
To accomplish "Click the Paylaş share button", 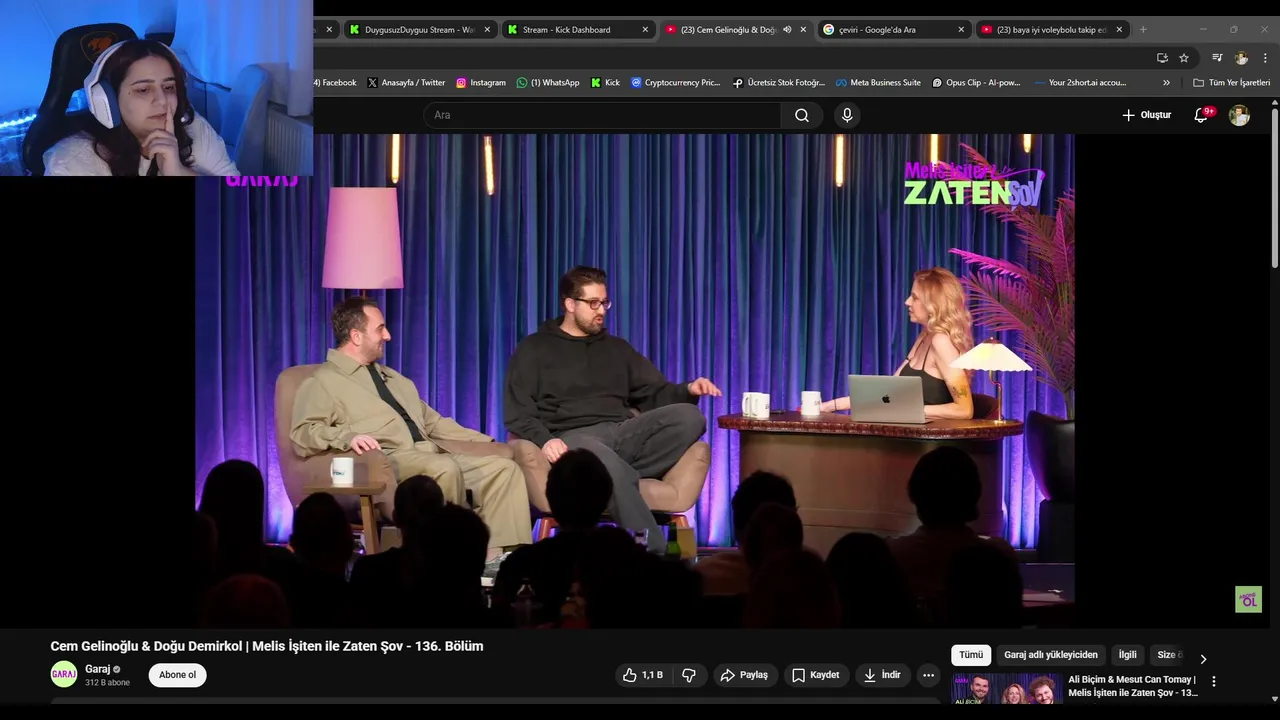I will (x=744, y=675).
